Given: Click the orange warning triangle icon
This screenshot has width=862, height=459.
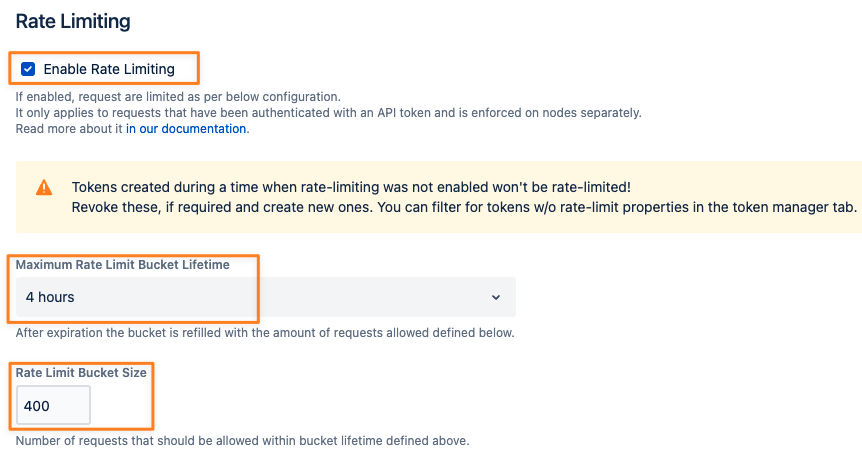Looking at the screenshot, I should [44, 187].
